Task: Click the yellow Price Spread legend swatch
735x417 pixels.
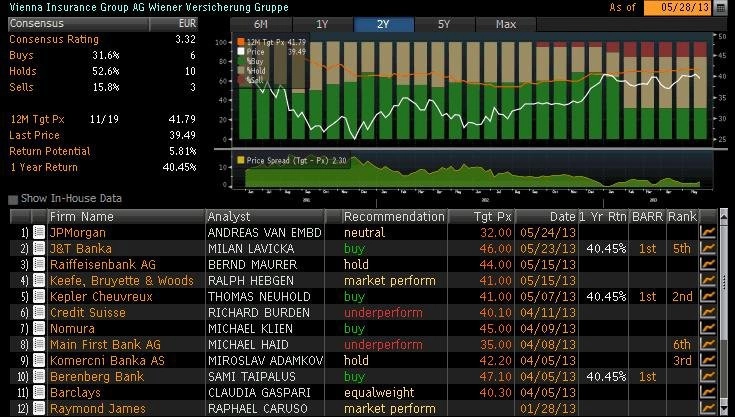Action: [x=241, y=160]
